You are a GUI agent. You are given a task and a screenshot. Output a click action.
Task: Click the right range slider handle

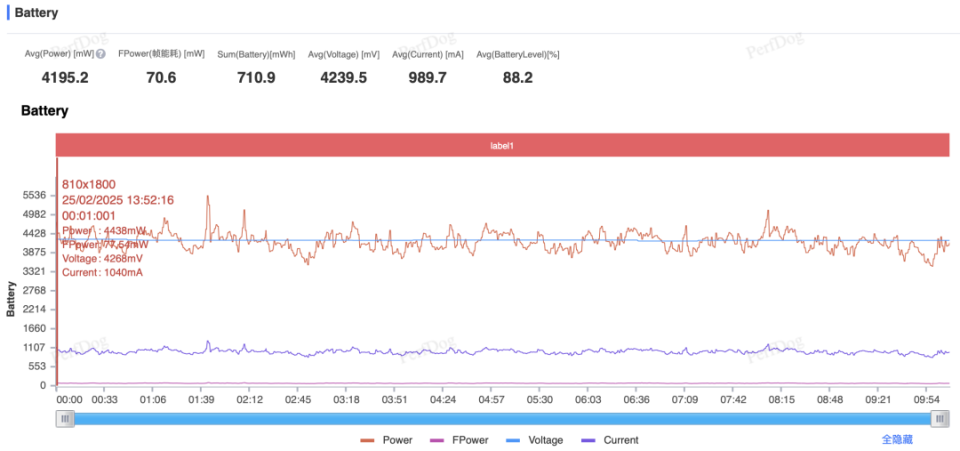click(x=940, y=419)
